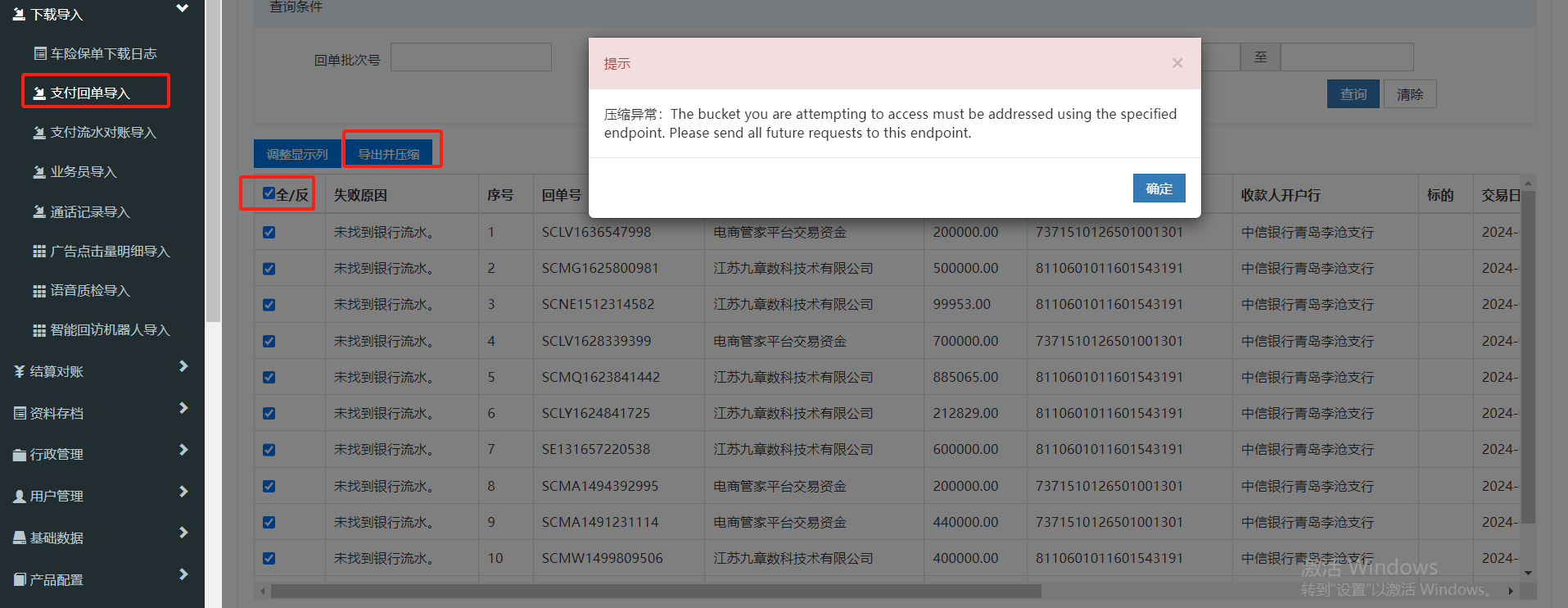Uncheck the row with 回单号 SCMA1491231114
Screen dimensions: 1568x608
[x=269, y=522]
